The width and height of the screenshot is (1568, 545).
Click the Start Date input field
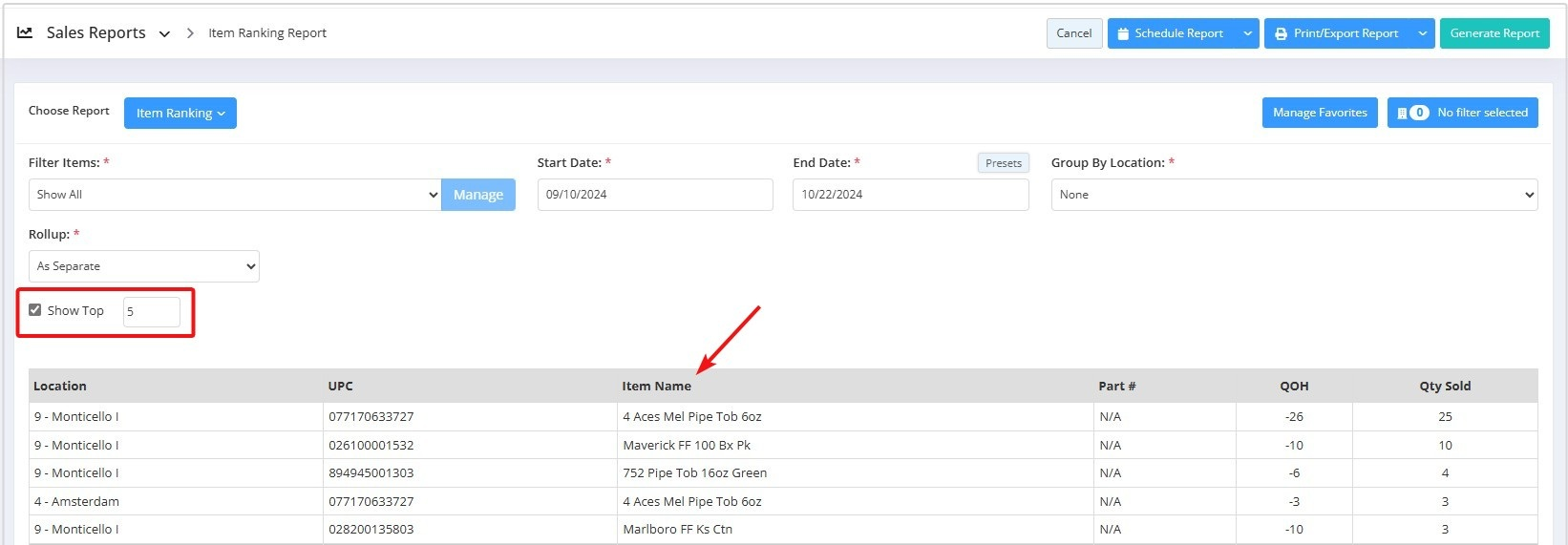pyautogui.click(x=654, y=195)
